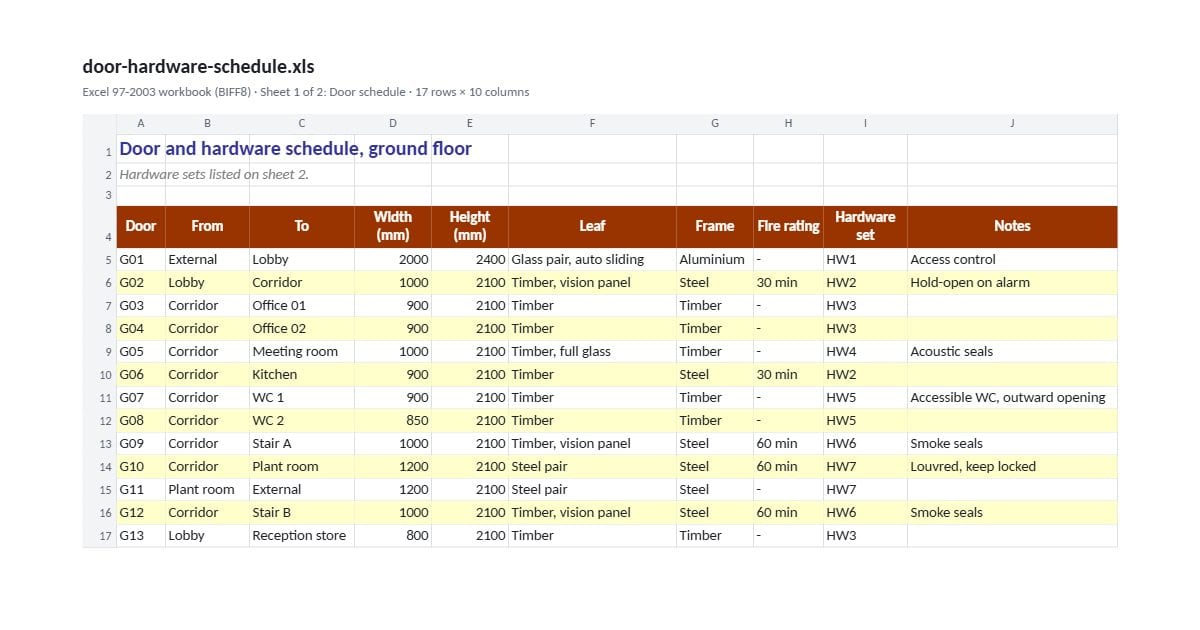
Task: Click the 'Access control' note
Action: click(x=1012, y=260)
